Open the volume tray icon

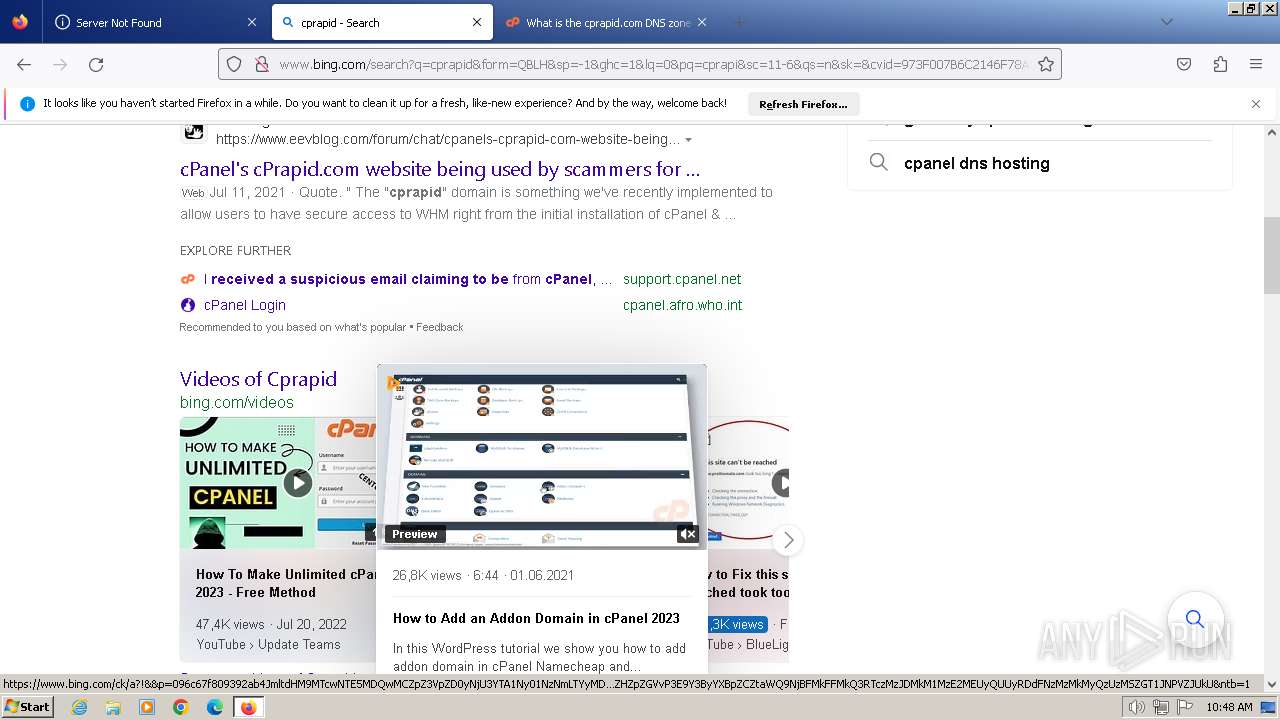point(1137,707)
